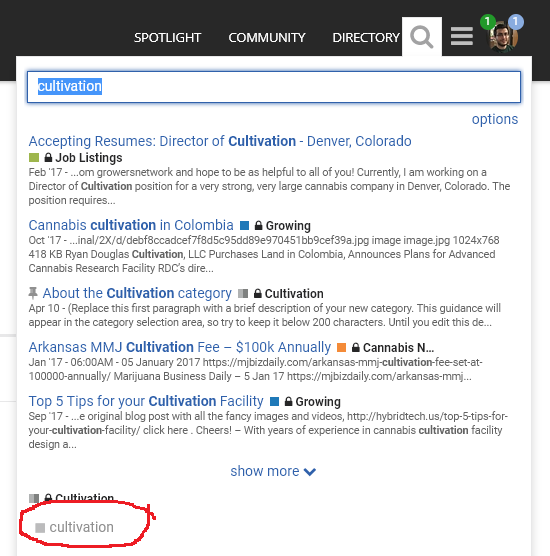Click the green Job Listings category square
This screenshot has height=556, width=550.
pos(34,157)
